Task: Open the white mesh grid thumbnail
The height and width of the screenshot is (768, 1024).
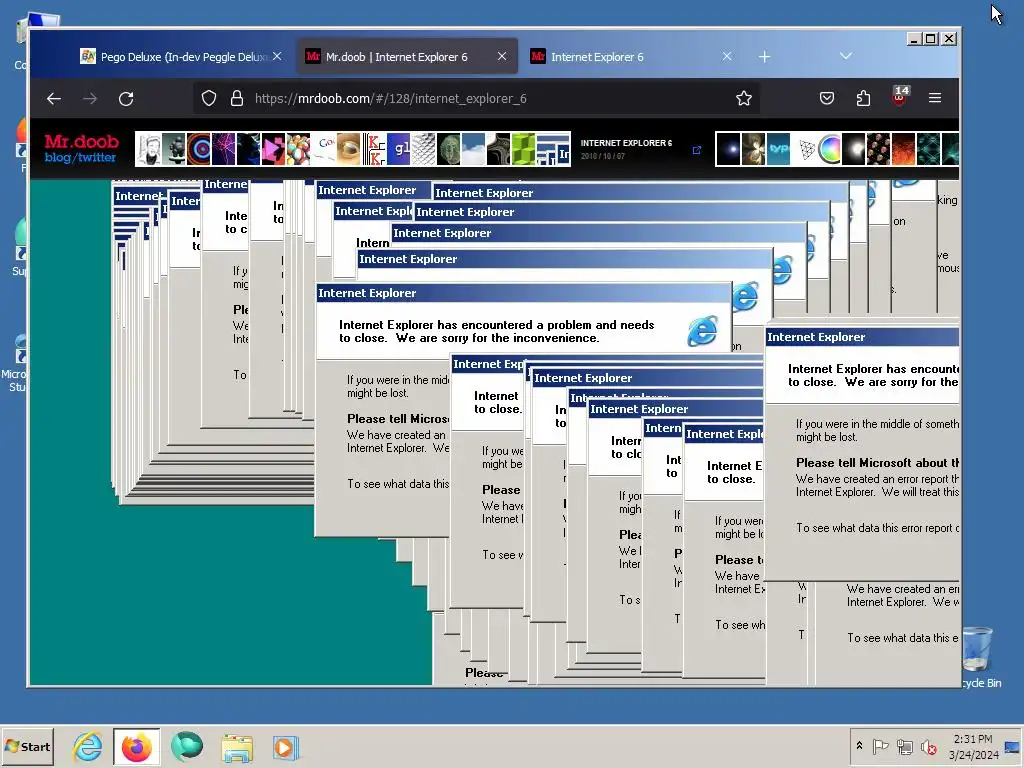Action: click(424, 149)
